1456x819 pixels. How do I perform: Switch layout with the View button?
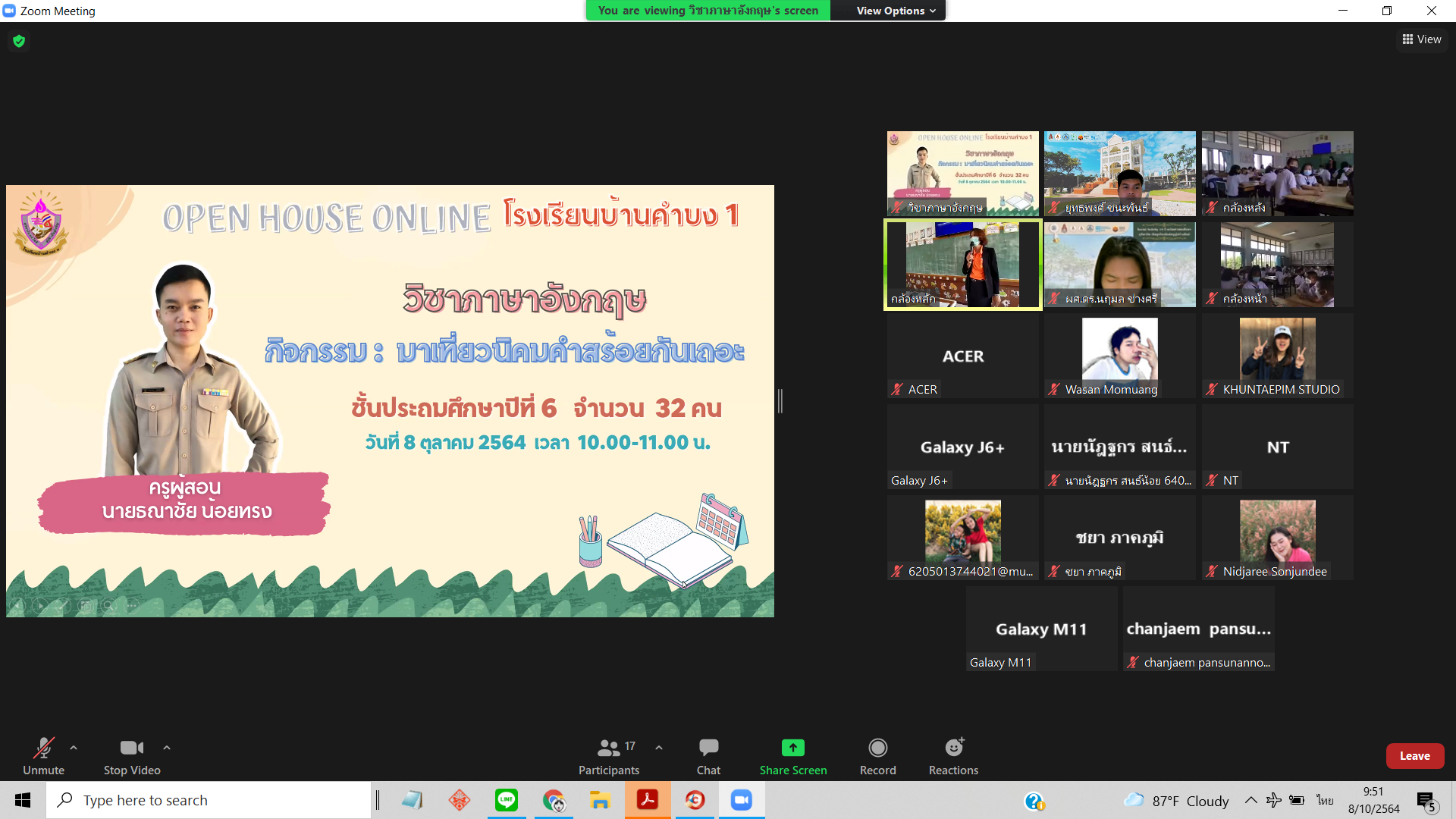(1422, 39)
